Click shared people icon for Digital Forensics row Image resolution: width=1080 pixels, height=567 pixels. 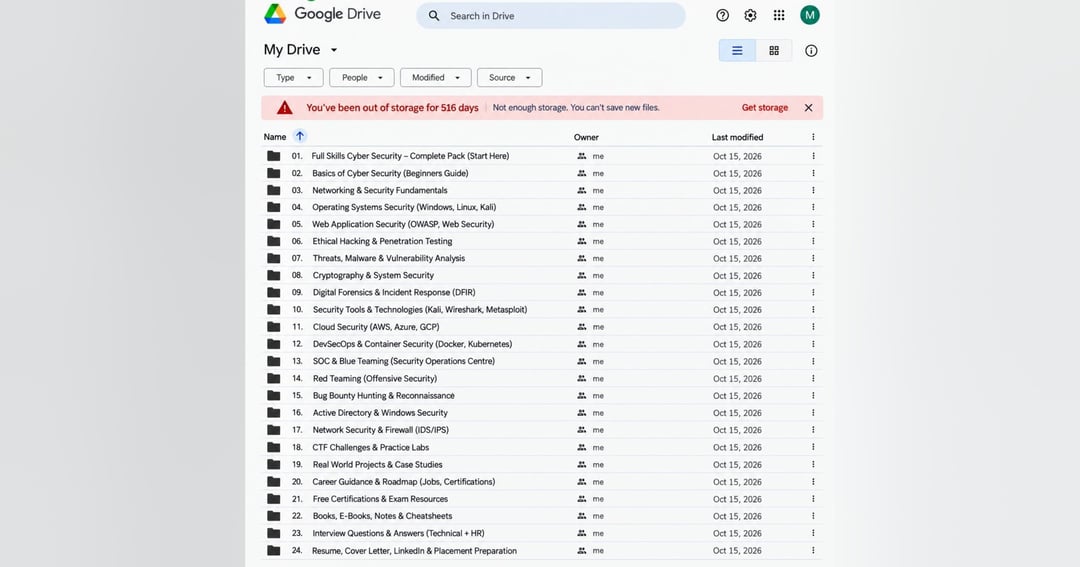582,292
